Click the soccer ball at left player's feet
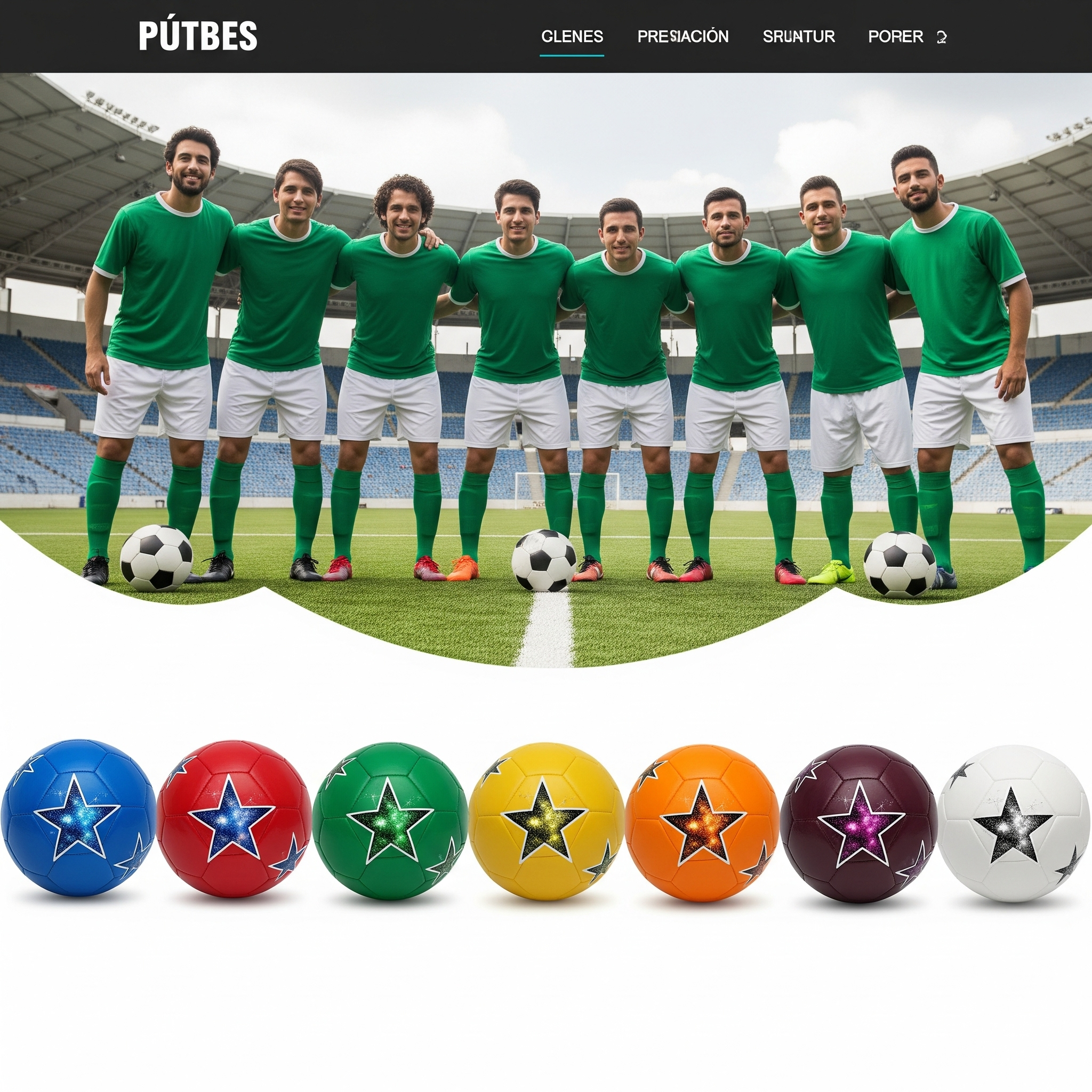 (157, 558)
